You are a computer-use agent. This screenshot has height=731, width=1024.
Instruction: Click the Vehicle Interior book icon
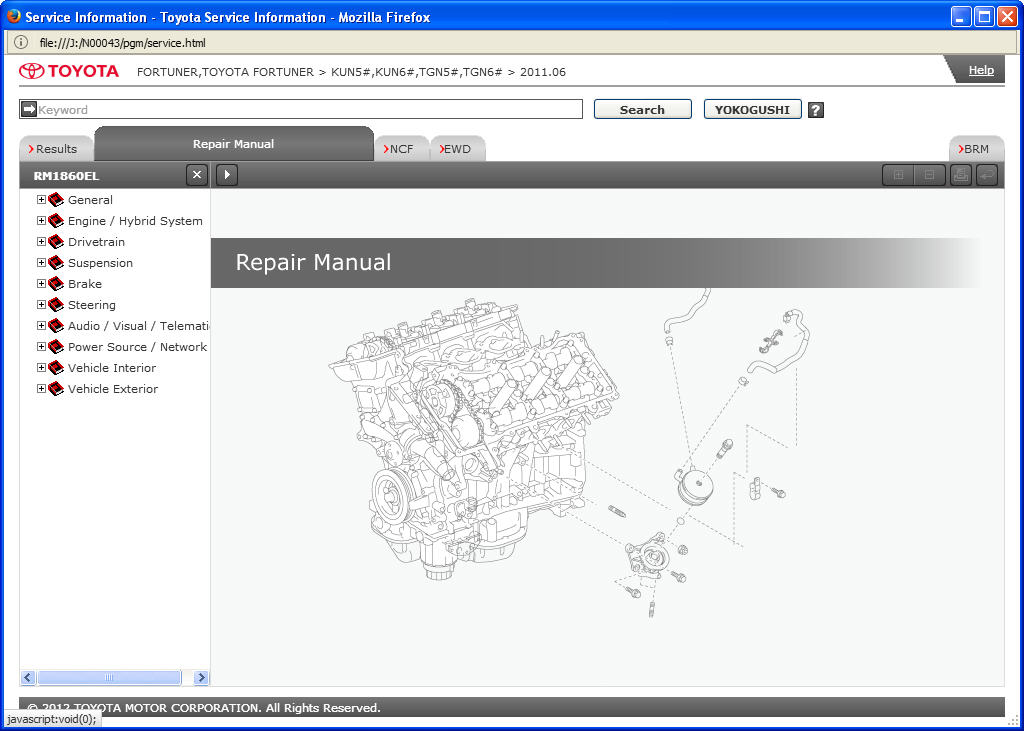(56, 368)
